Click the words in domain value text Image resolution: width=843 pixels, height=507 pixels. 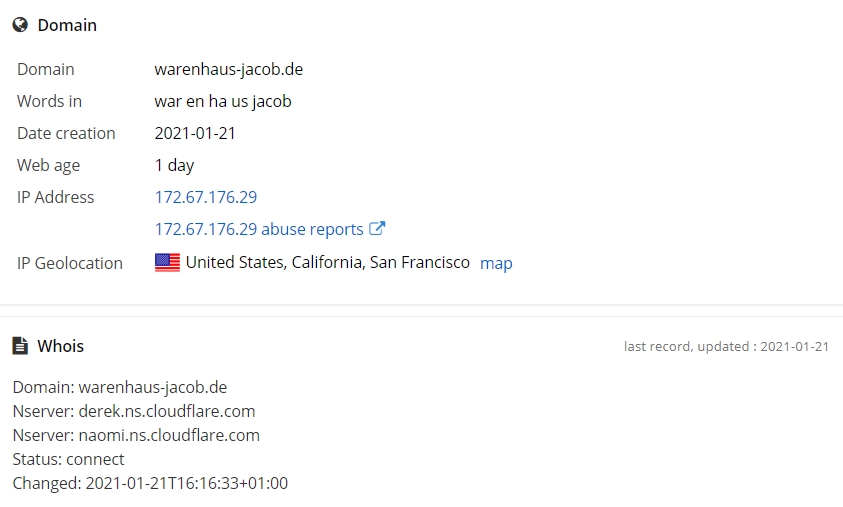tap(223, 101)
